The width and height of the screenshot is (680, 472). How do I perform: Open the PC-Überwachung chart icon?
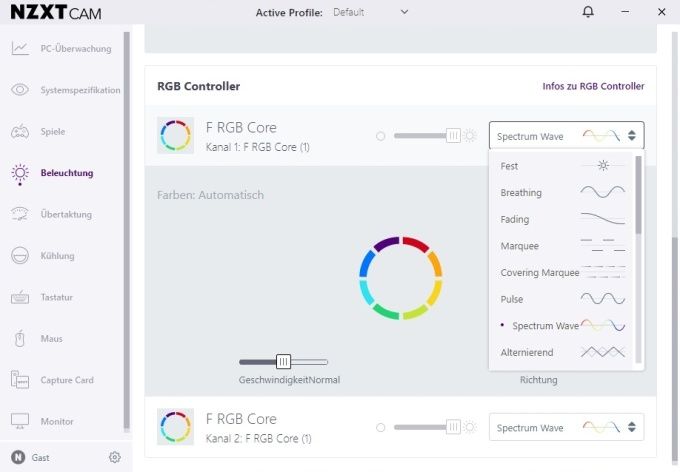pyautogui.click(x=20, y=49)
